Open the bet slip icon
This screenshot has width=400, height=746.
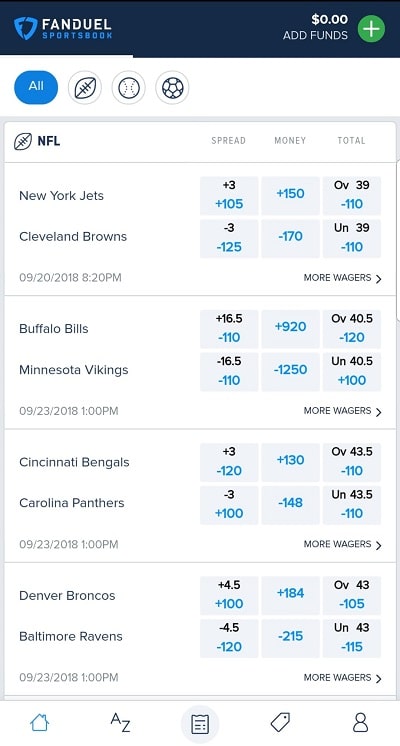pyautogui.click(x=200, y=724)
